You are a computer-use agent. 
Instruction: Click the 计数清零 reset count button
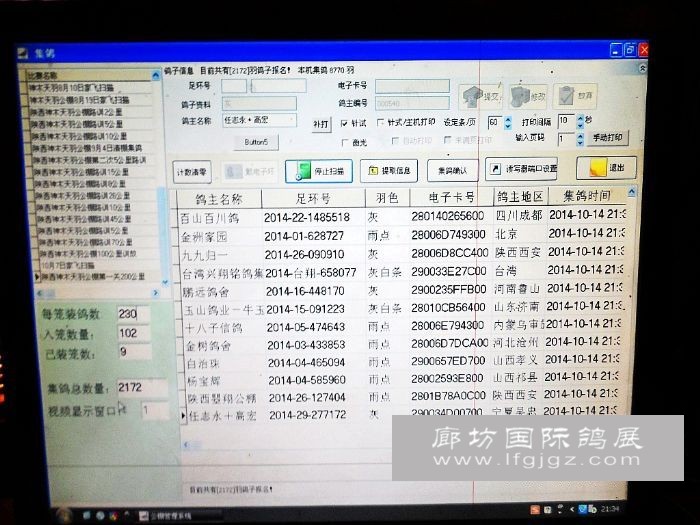coord(192,172)
